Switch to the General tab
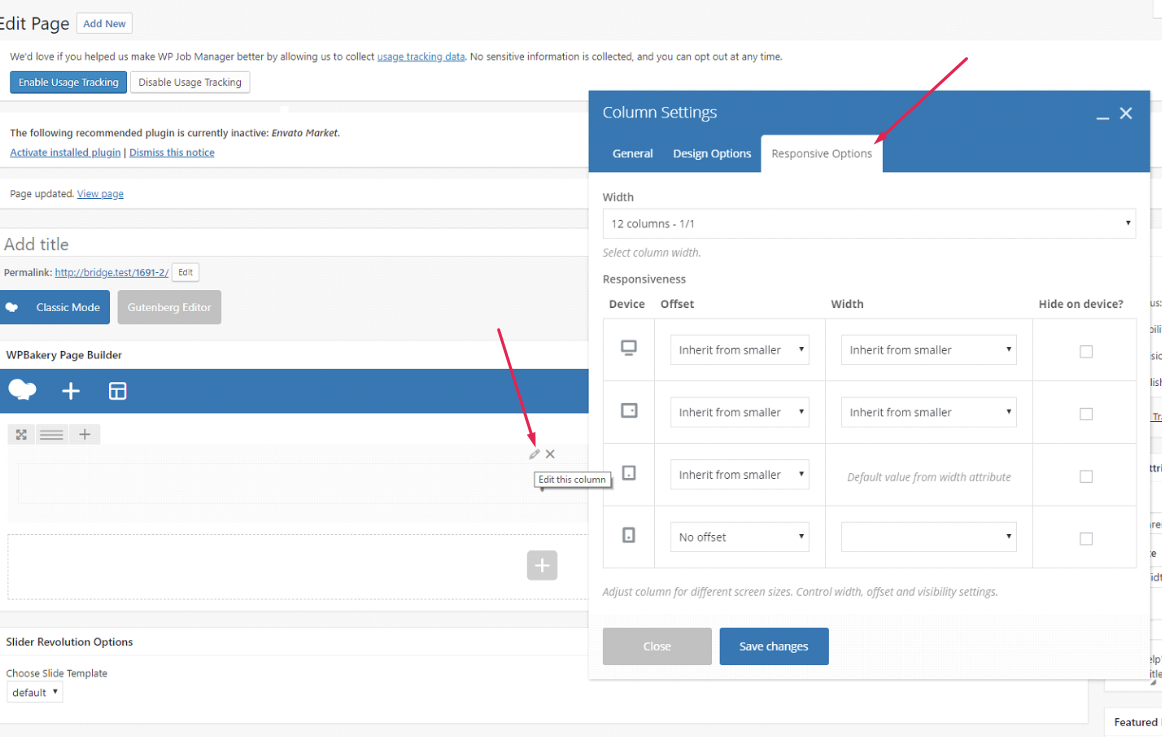The width and height of the screenshot is (1162, 737). point(632,153)
